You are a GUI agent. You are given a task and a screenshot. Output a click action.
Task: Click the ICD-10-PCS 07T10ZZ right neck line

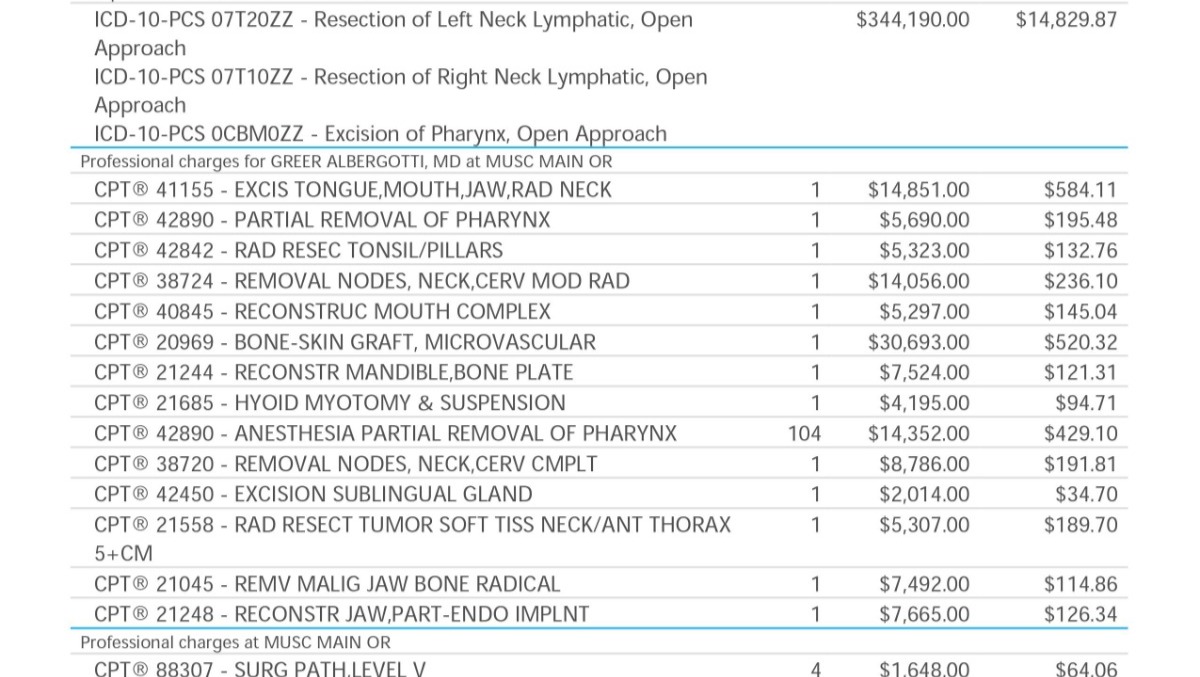point(400,78)
